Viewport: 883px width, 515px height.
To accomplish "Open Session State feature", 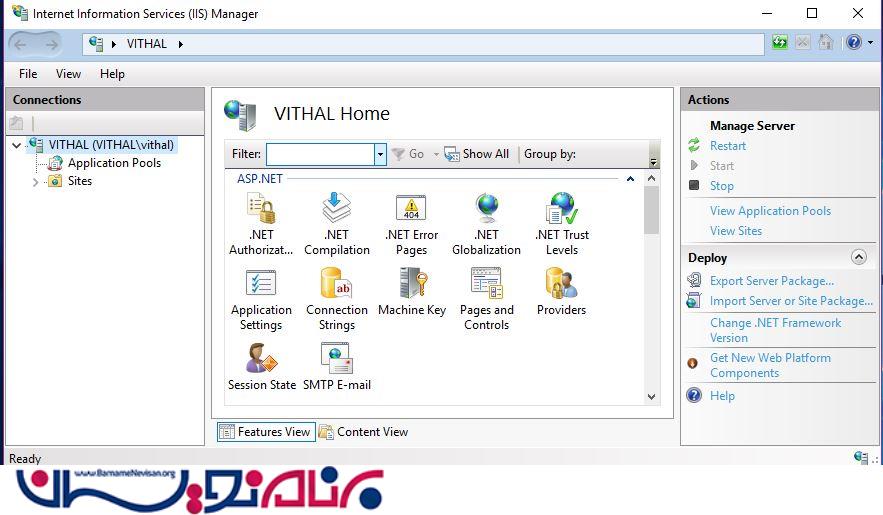I will (x=261, y=366).
